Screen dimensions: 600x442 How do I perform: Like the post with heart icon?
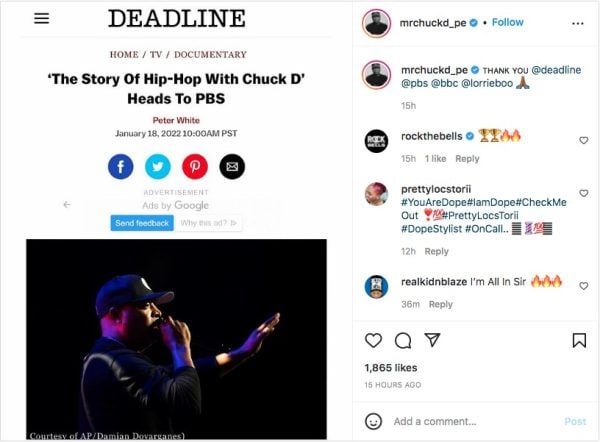373,340
